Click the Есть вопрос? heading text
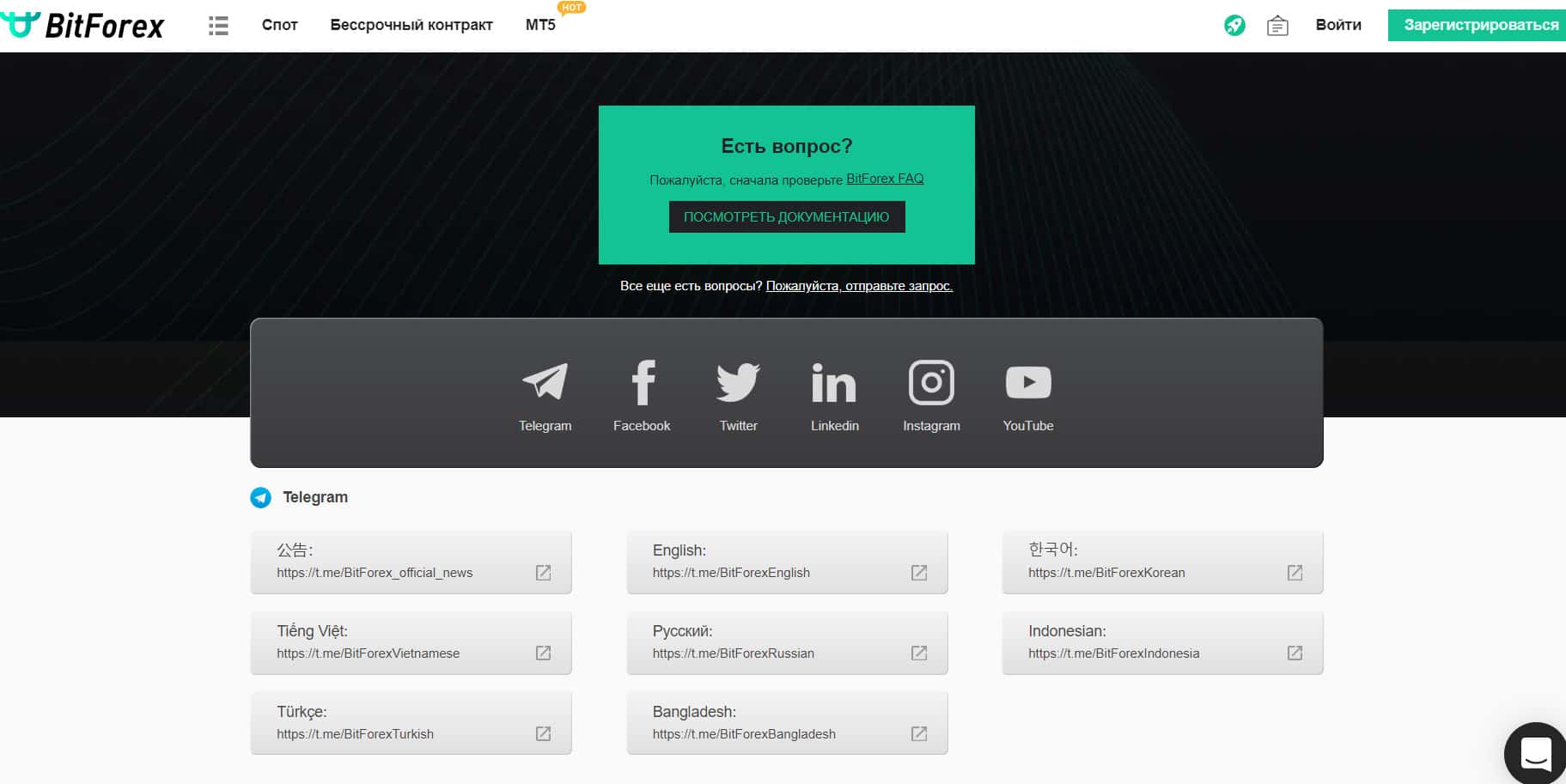Screen dimensions: 1566x784 point(787,146)
